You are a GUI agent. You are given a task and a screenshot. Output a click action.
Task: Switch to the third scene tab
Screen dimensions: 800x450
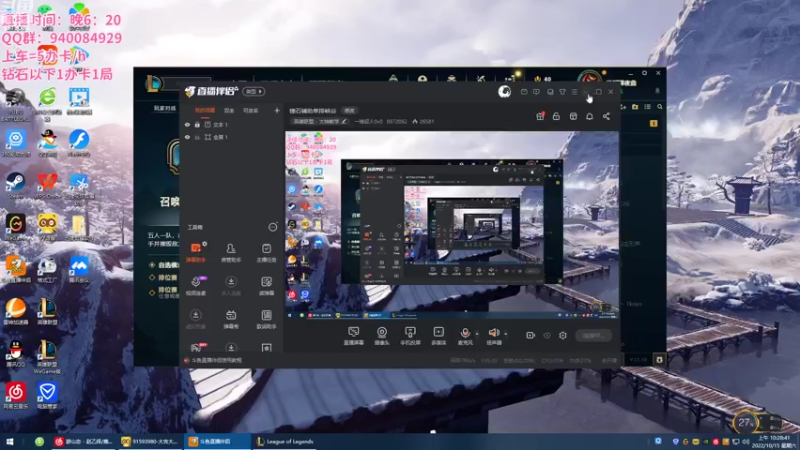click(250, 110)
